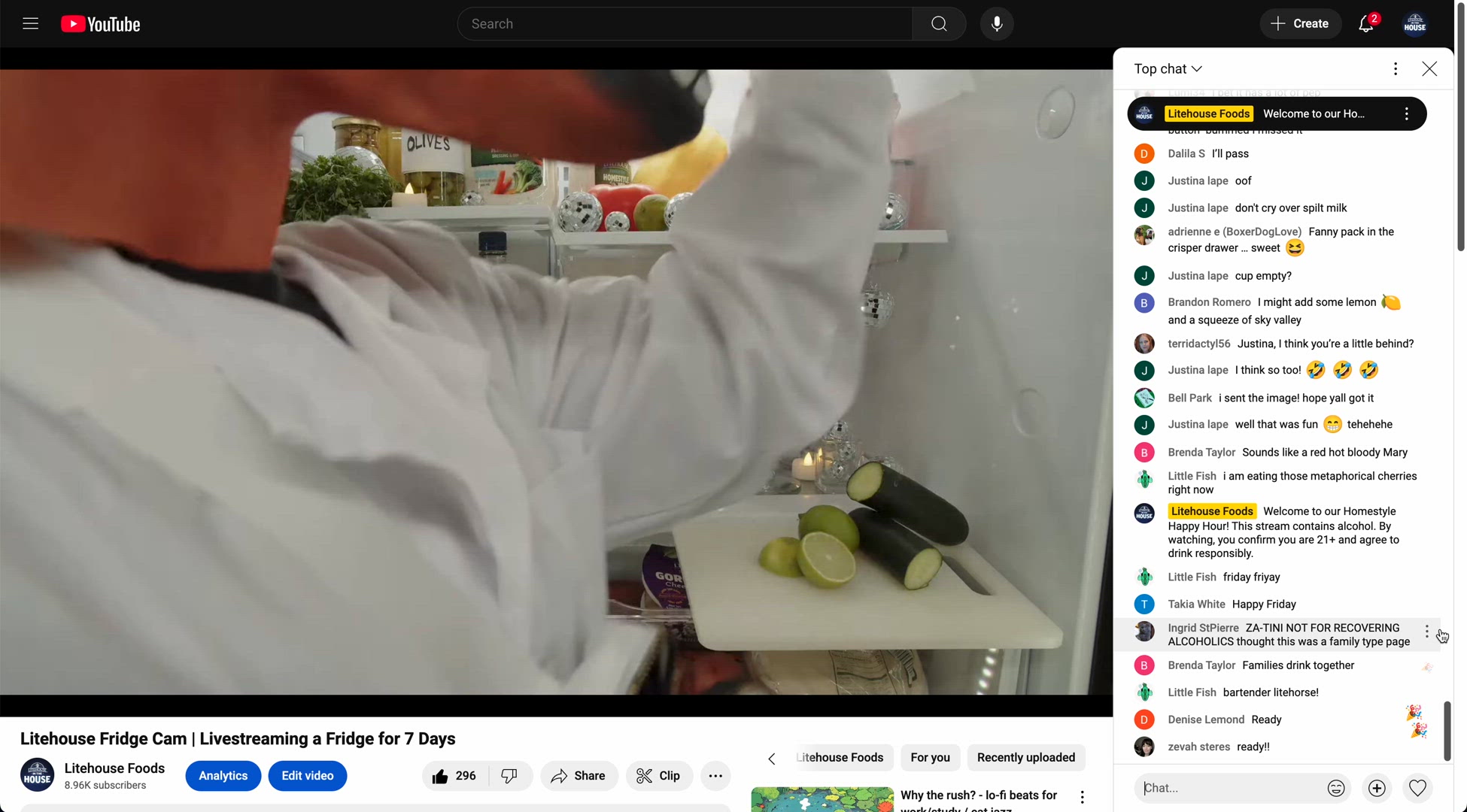Viewport: 1467px width, 812px height.
Task: Select the Recently uploaded tab
Action: pos(1025,758)
